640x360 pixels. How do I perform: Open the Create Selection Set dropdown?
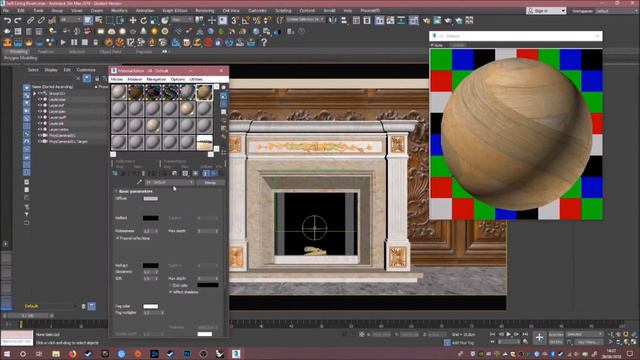click(305, 20)
